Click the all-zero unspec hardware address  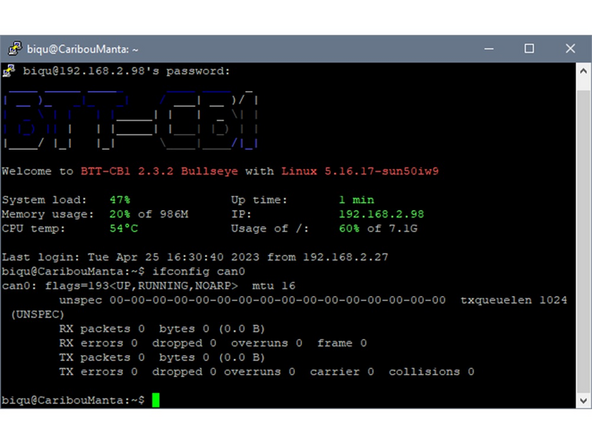(278, 300)
